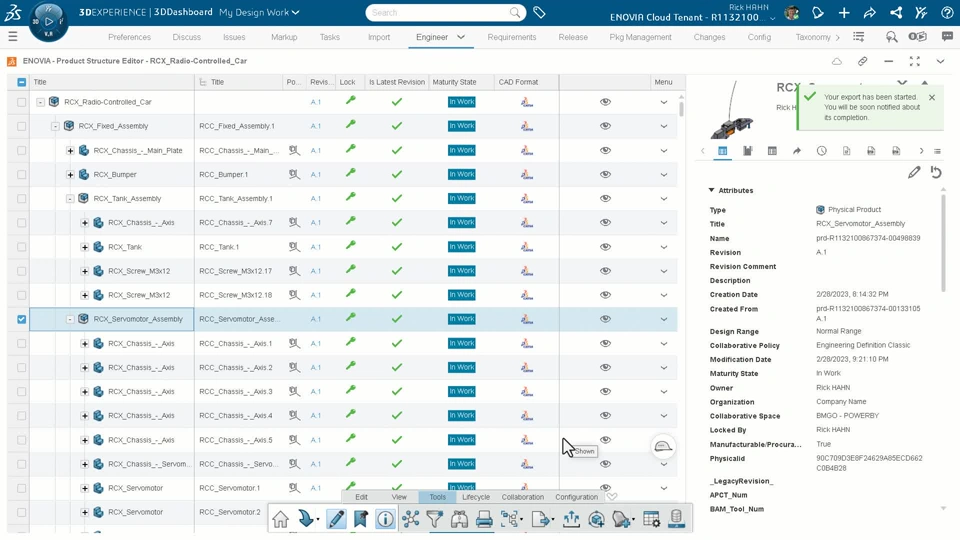Viewport: 960px width, 540px height.
Task: Switch to the Requirements tab
Action: coord(512,37)
